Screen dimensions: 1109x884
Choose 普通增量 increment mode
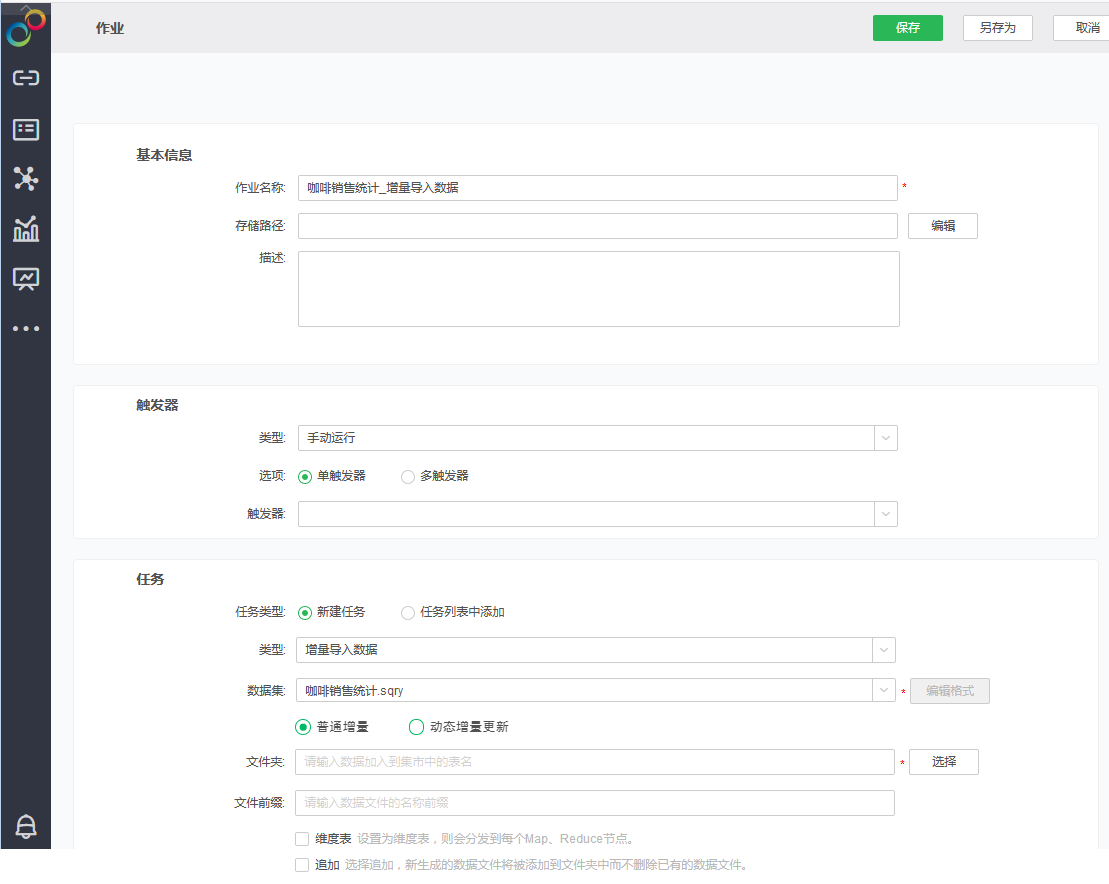(x=303, y=727)
